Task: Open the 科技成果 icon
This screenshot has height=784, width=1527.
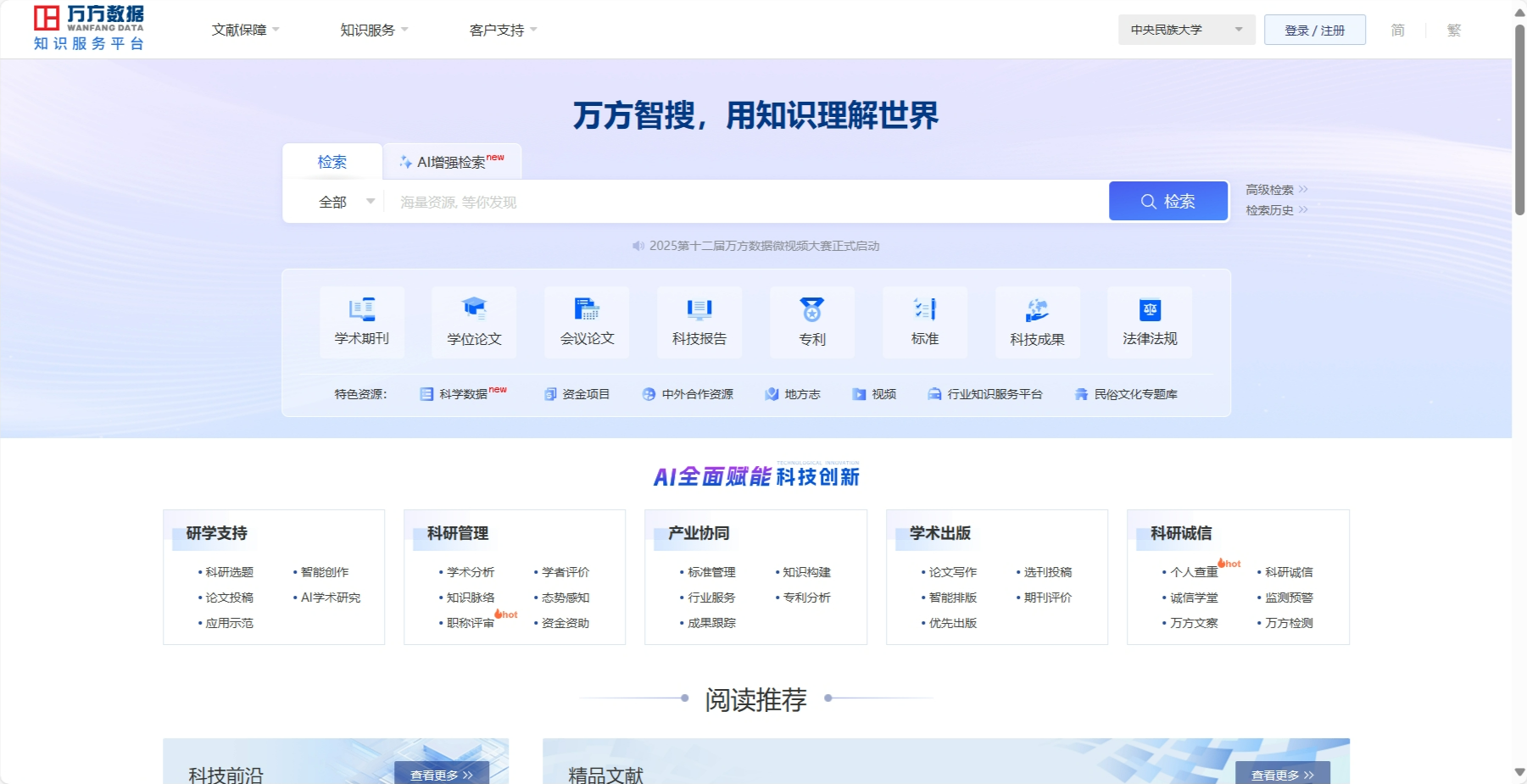Action: point(1037,310)
